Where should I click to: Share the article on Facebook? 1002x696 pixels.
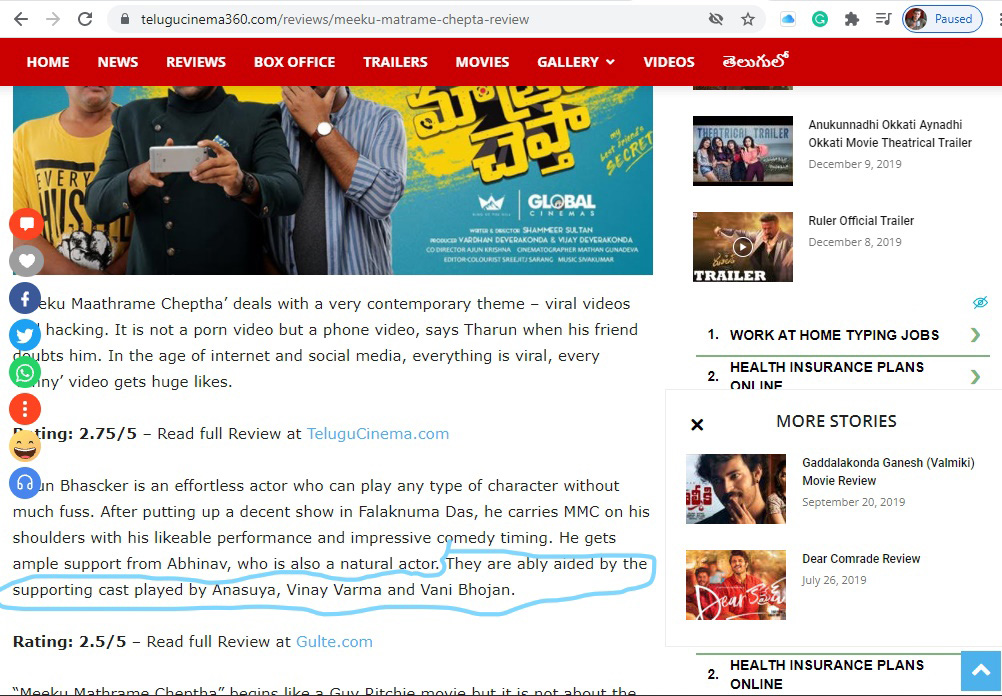coord(26,298)
